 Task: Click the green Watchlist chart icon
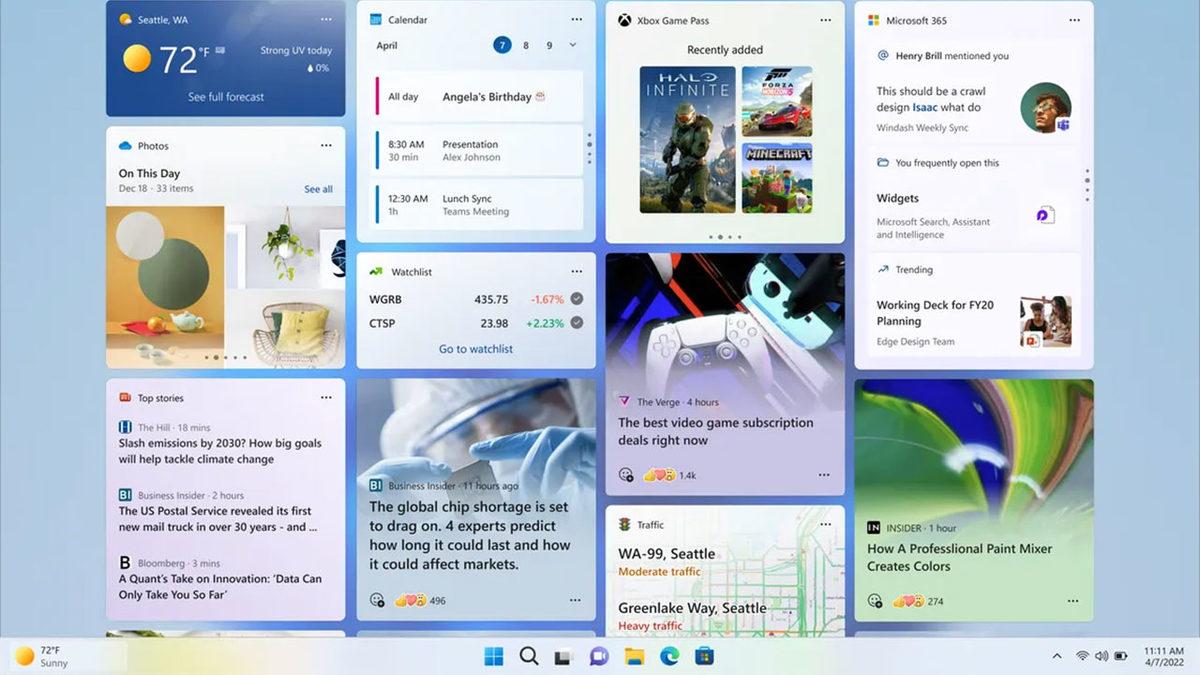[378, 271]
